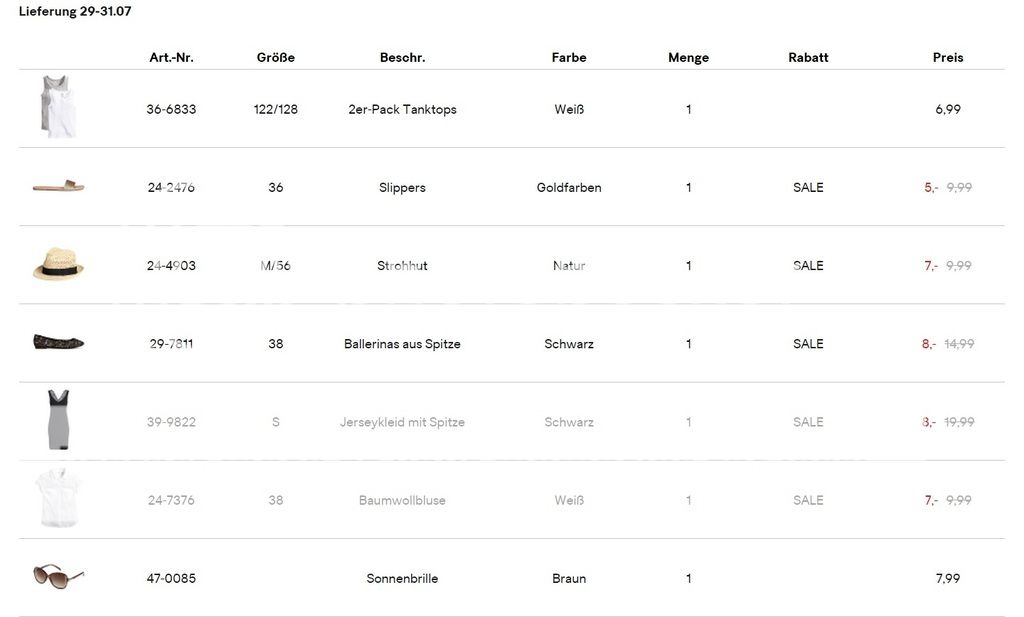This screenshot has height=617, width=1024.
Task: Click article number 36-6833
Action: click(x=171, y=109)
